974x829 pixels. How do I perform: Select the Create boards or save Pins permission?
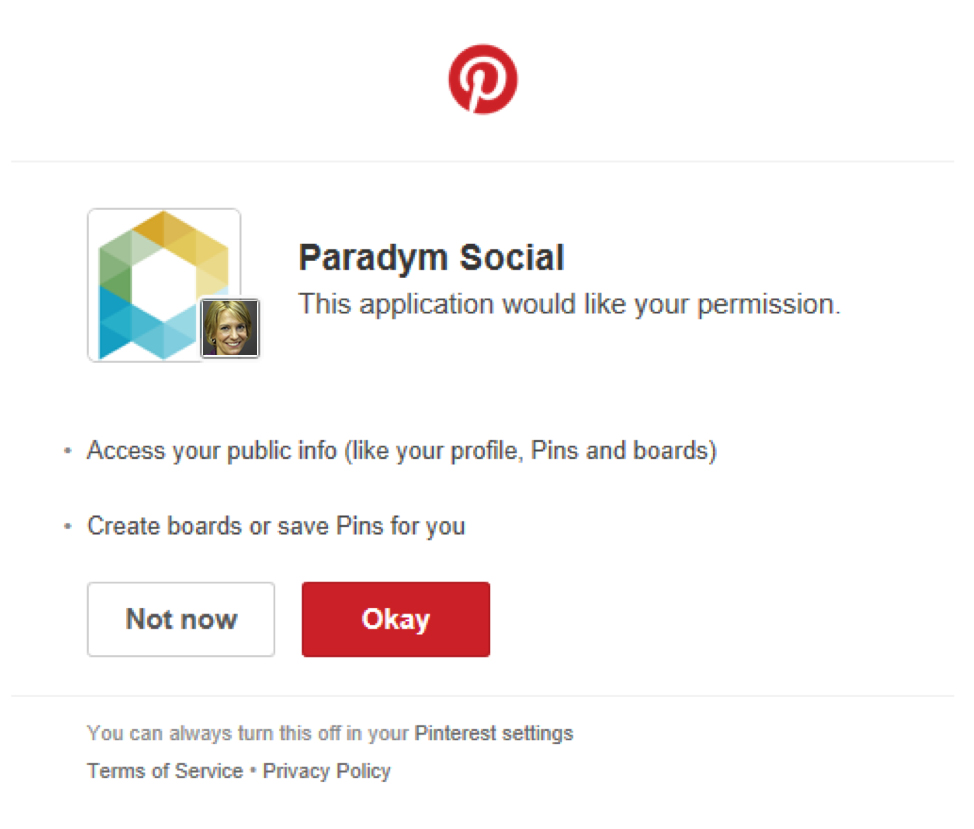[276, 526]
